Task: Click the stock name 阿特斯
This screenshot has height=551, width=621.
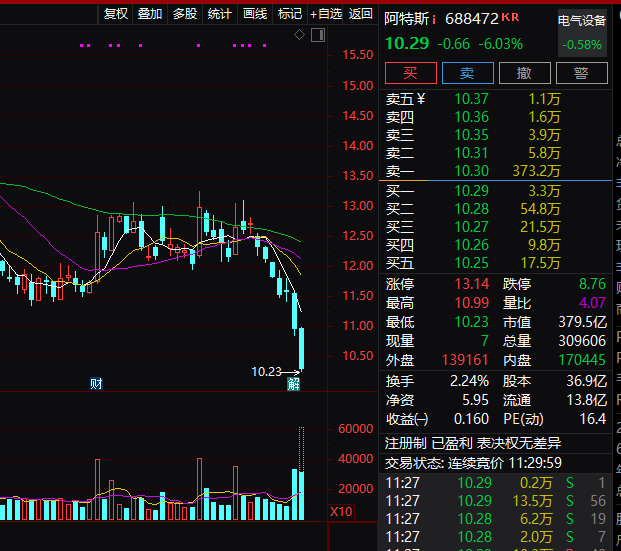Action: point(407,19)
